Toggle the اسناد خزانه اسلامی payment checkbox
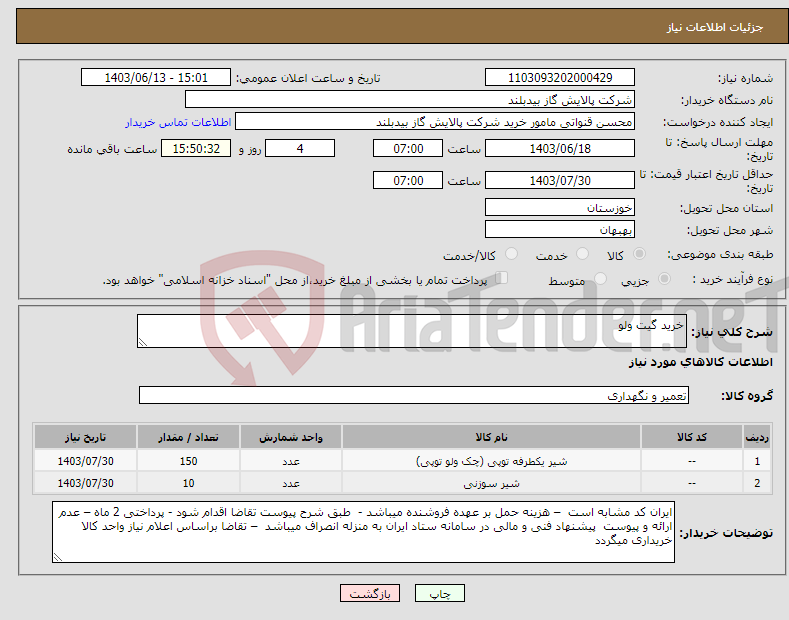 tap(502, 277)
